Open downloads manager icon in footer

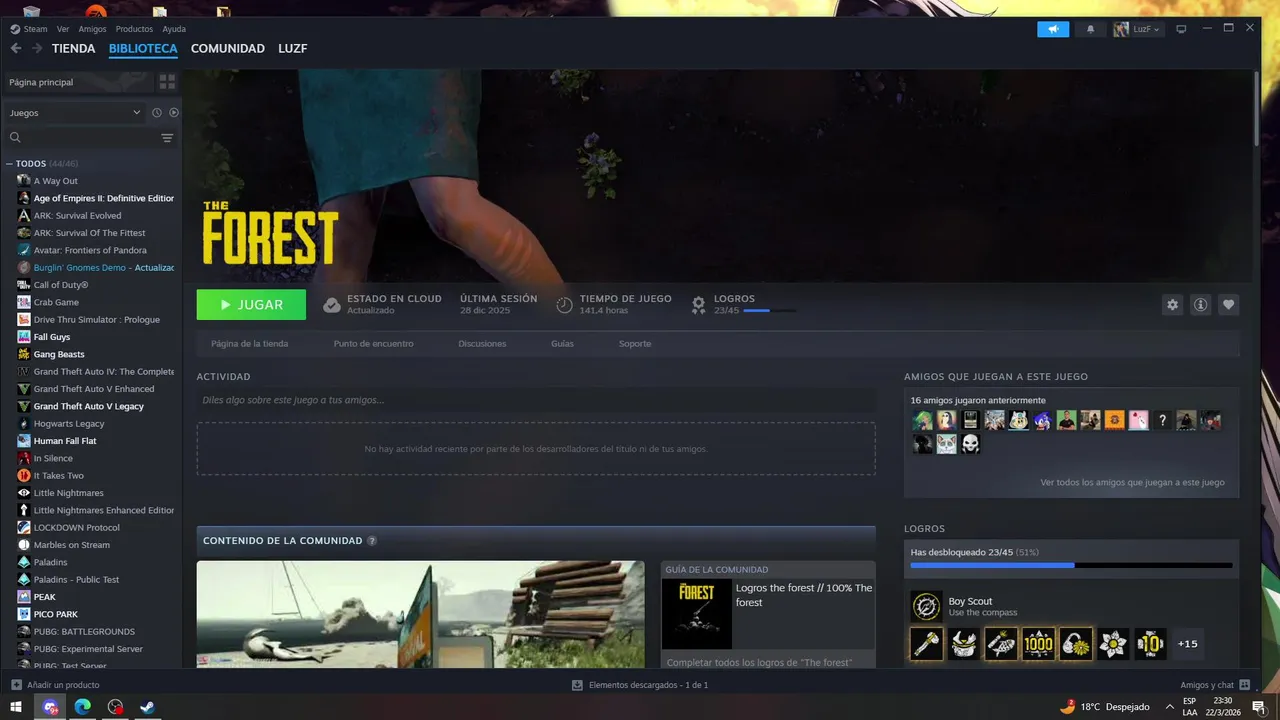[577, 685]
